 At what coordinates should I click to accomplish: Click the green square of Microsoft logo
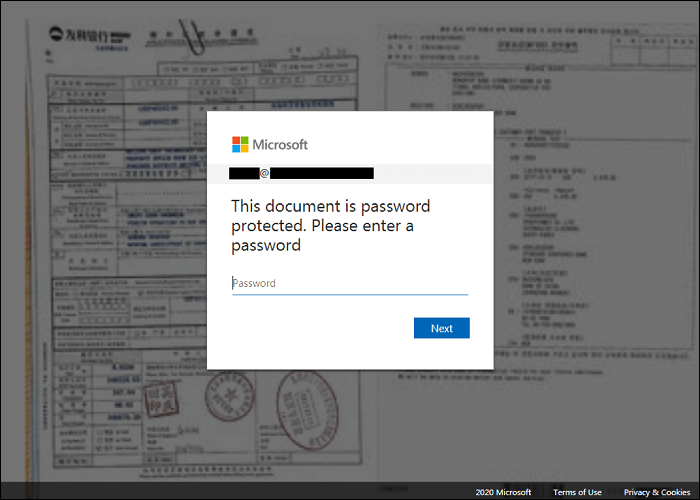tap(245, 140)
